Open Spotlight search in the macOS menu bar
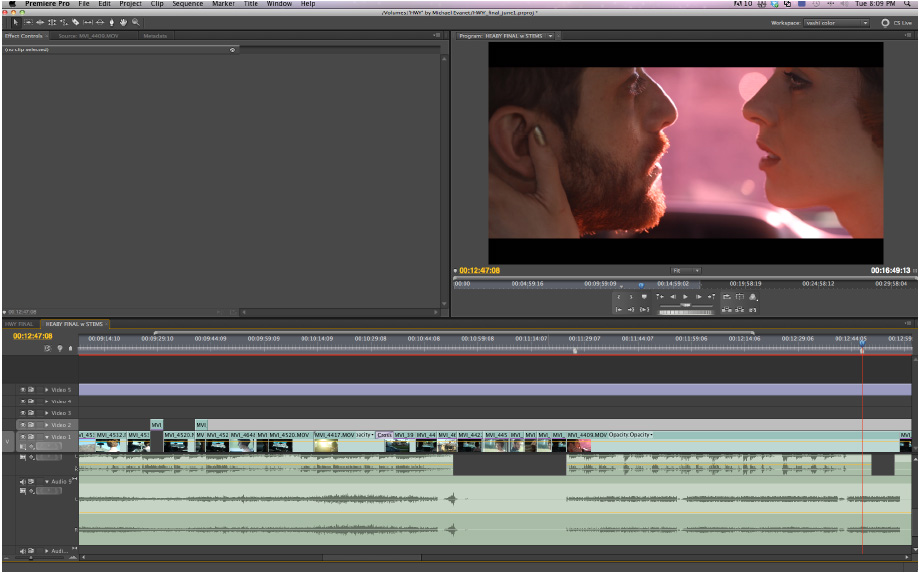919x573 pixels. [x=907, y=4]
